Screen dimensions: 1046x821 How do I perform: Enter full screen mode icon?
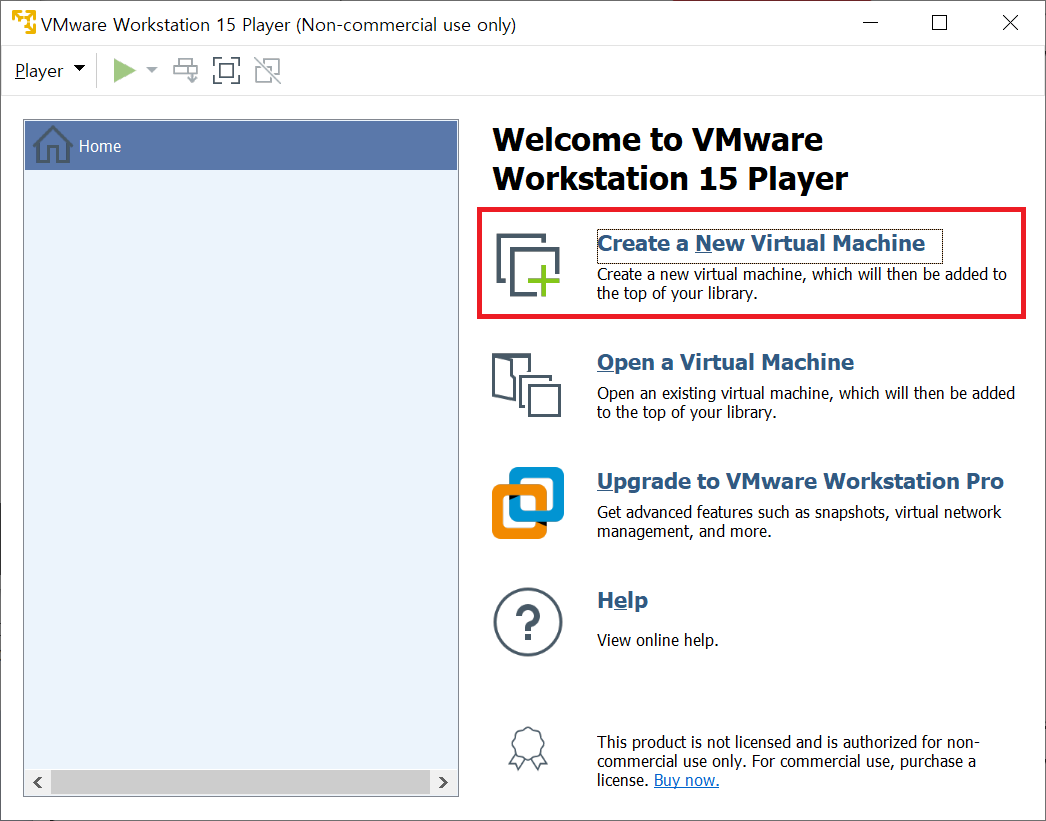tap(226, 70)
